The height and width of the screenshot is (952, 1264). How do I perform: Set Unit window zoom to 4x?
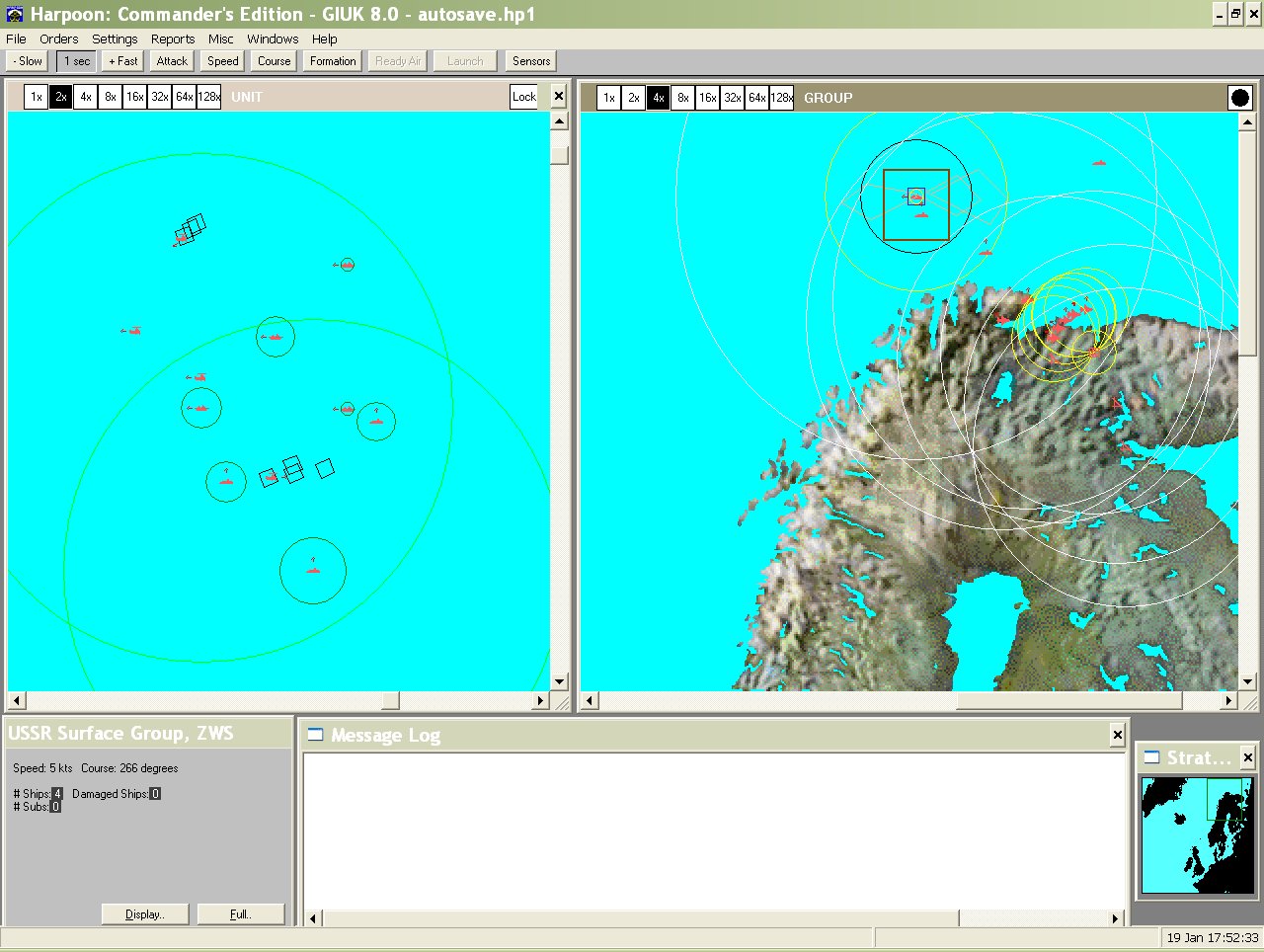(85, 97)
